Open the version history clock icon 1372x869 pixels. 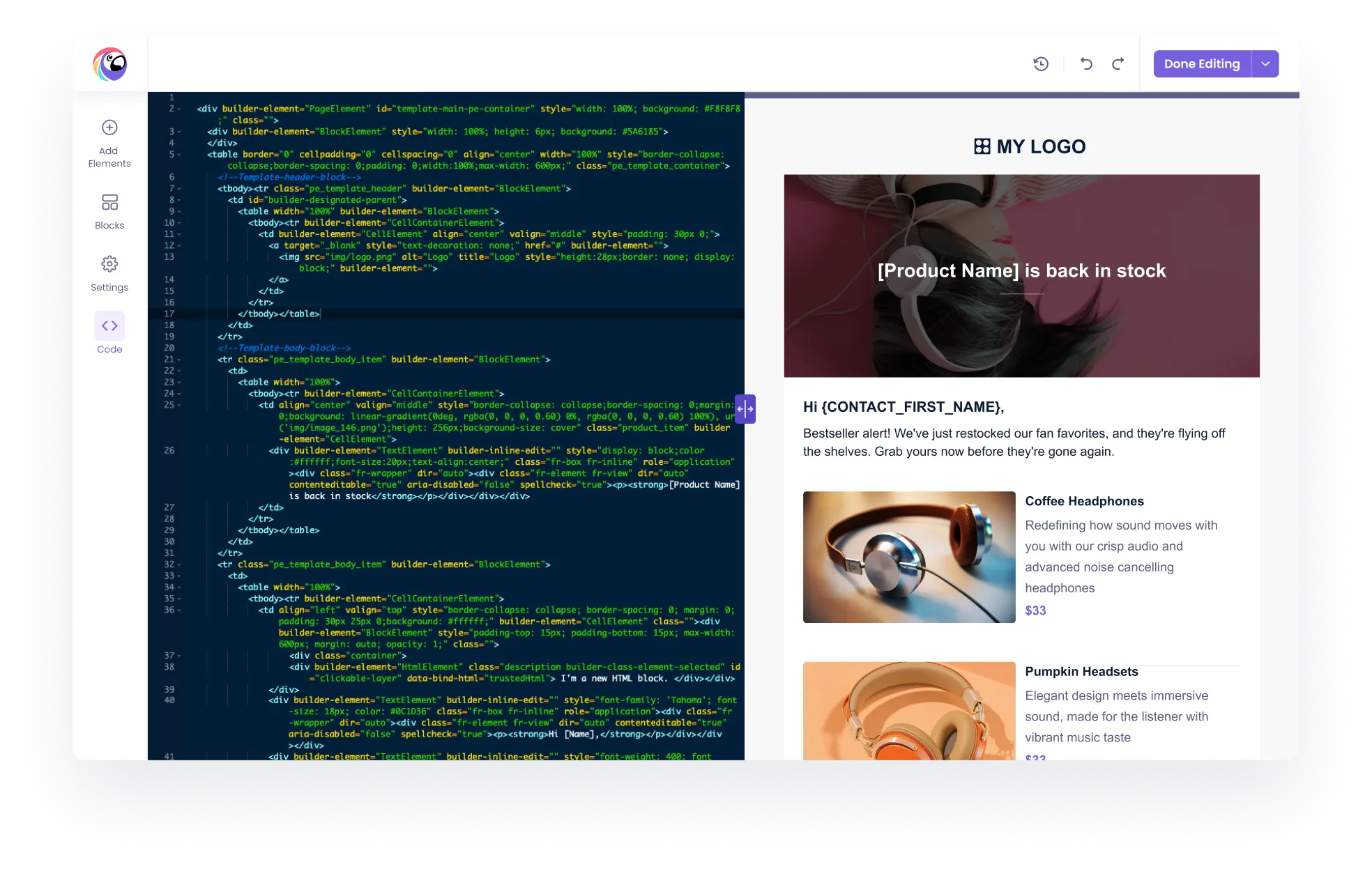coord(1041,64)
